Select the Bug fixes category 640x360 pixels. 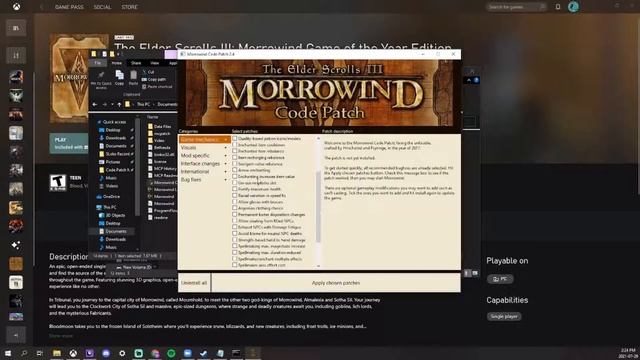coord(204,180)
